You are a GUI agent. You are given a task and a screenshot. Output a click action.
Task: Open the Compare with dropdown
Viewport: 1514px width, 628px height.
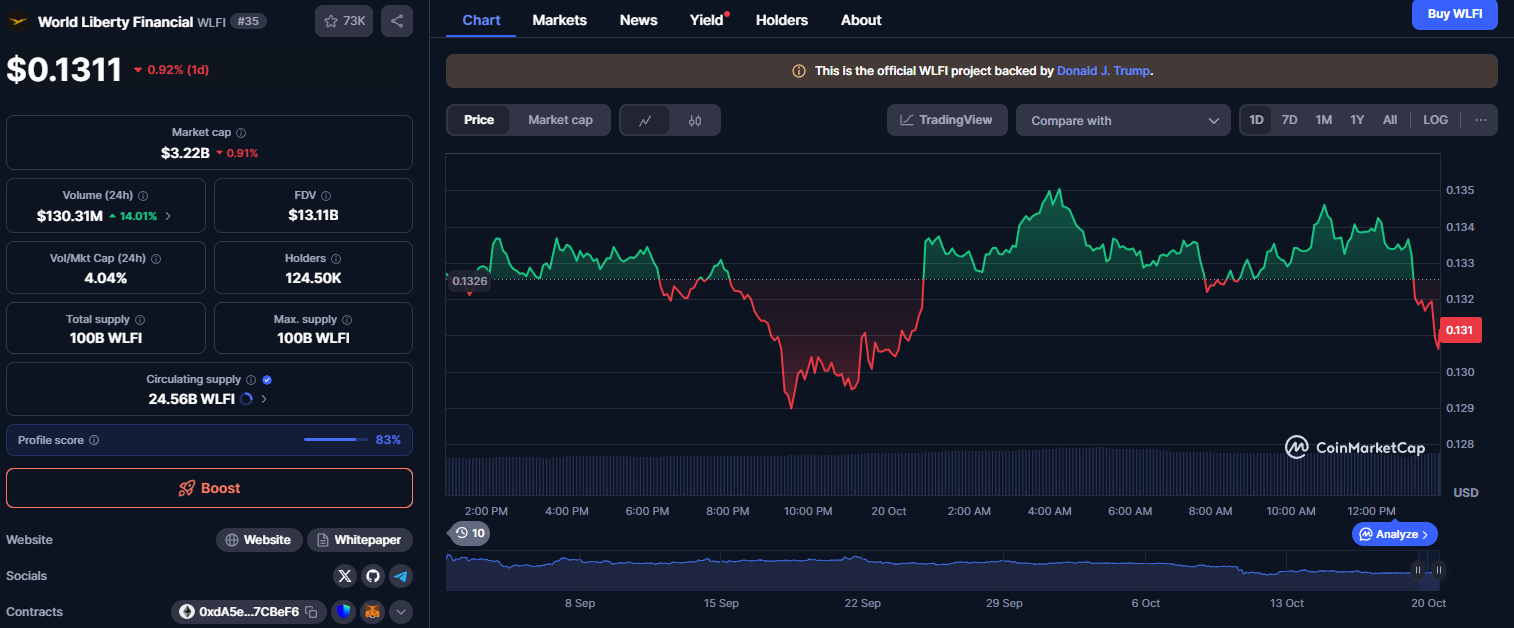tap(1123, 121)
